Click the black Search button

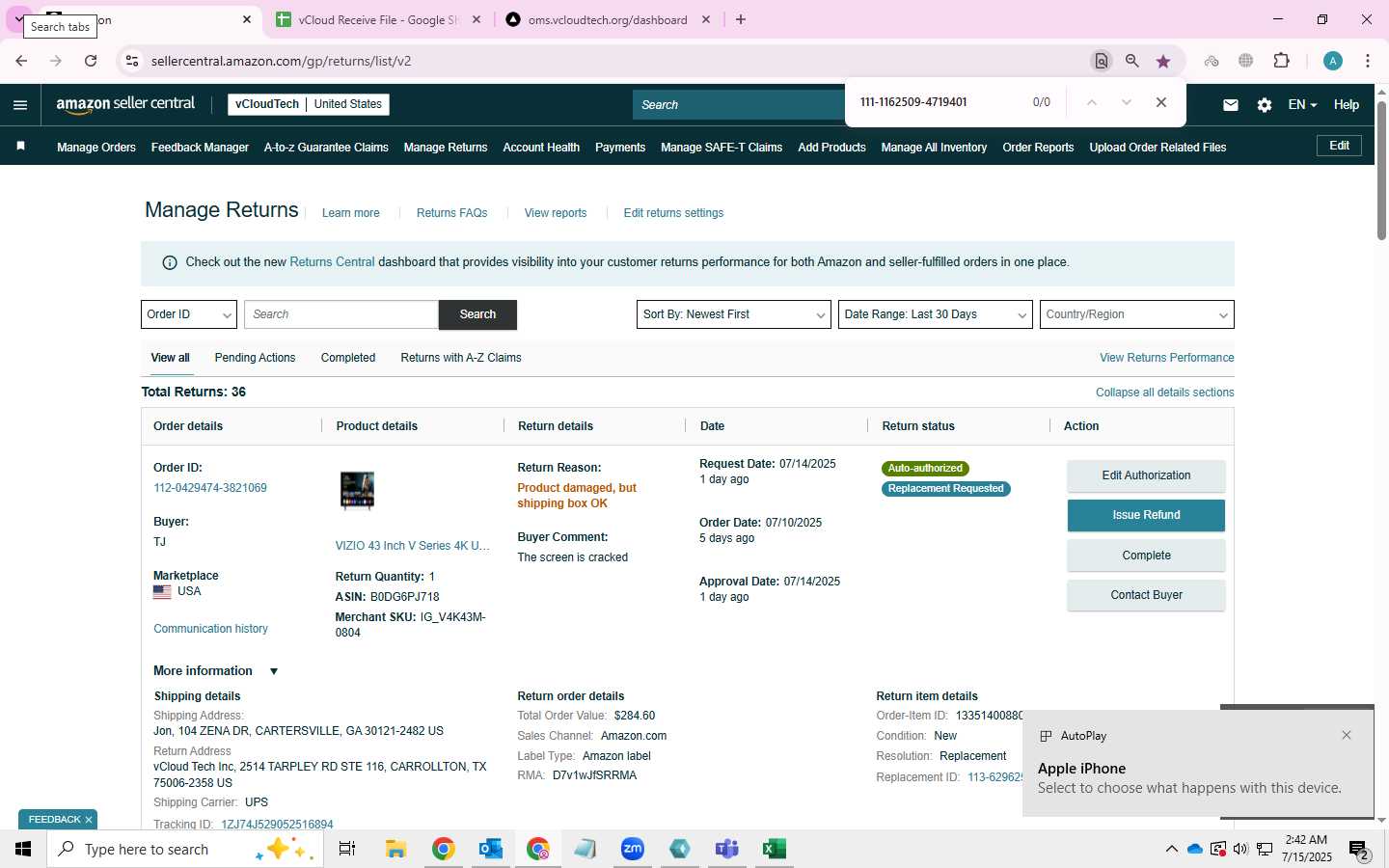477,314
